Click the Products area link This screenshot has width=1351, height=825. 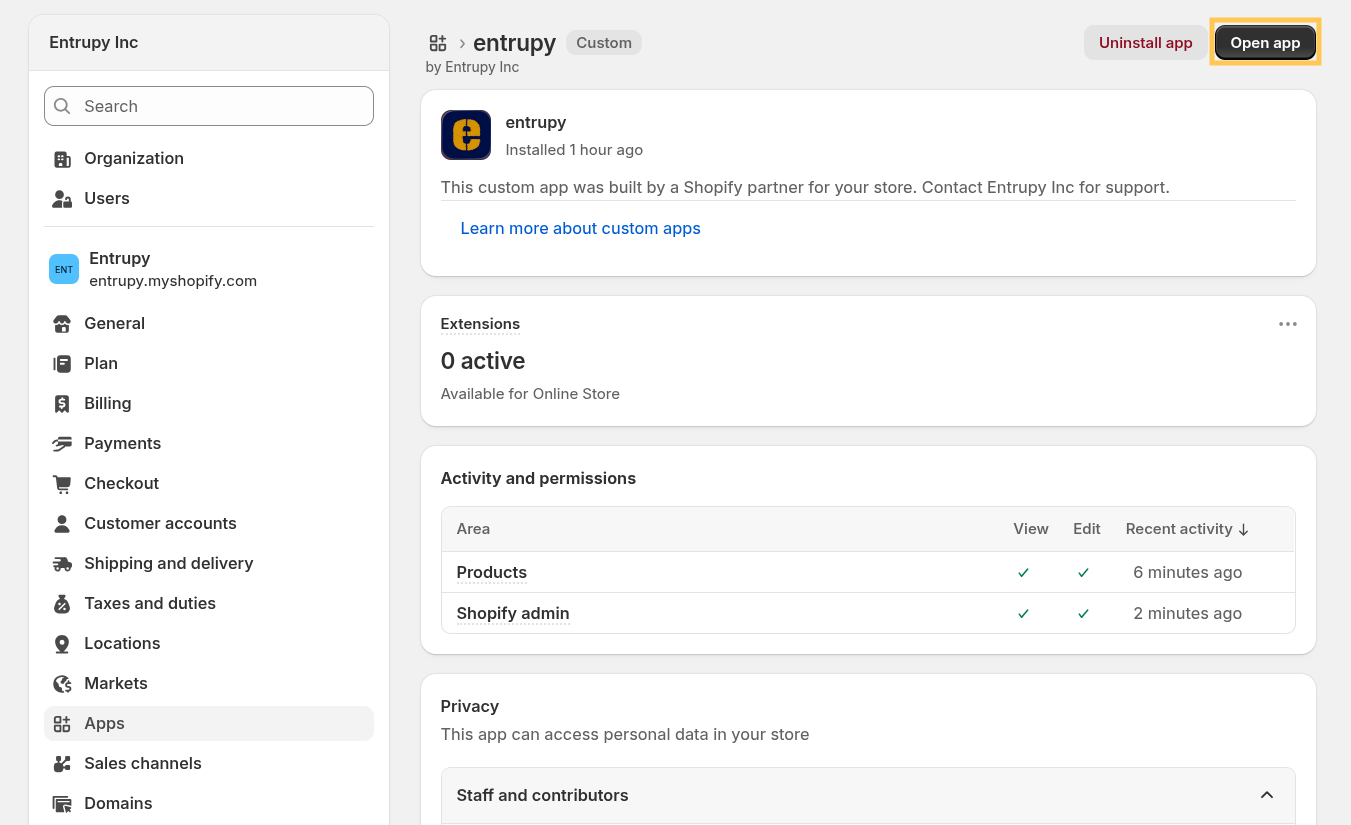click(492, 573)
